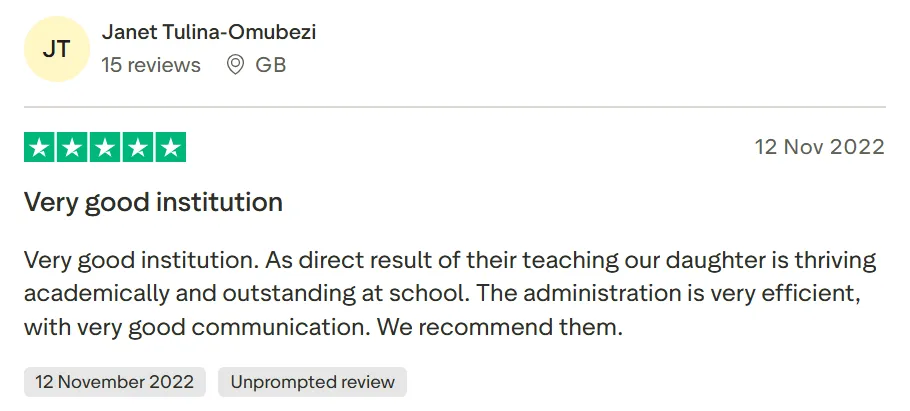Click the '15 reviews' count text

[151, 65]
